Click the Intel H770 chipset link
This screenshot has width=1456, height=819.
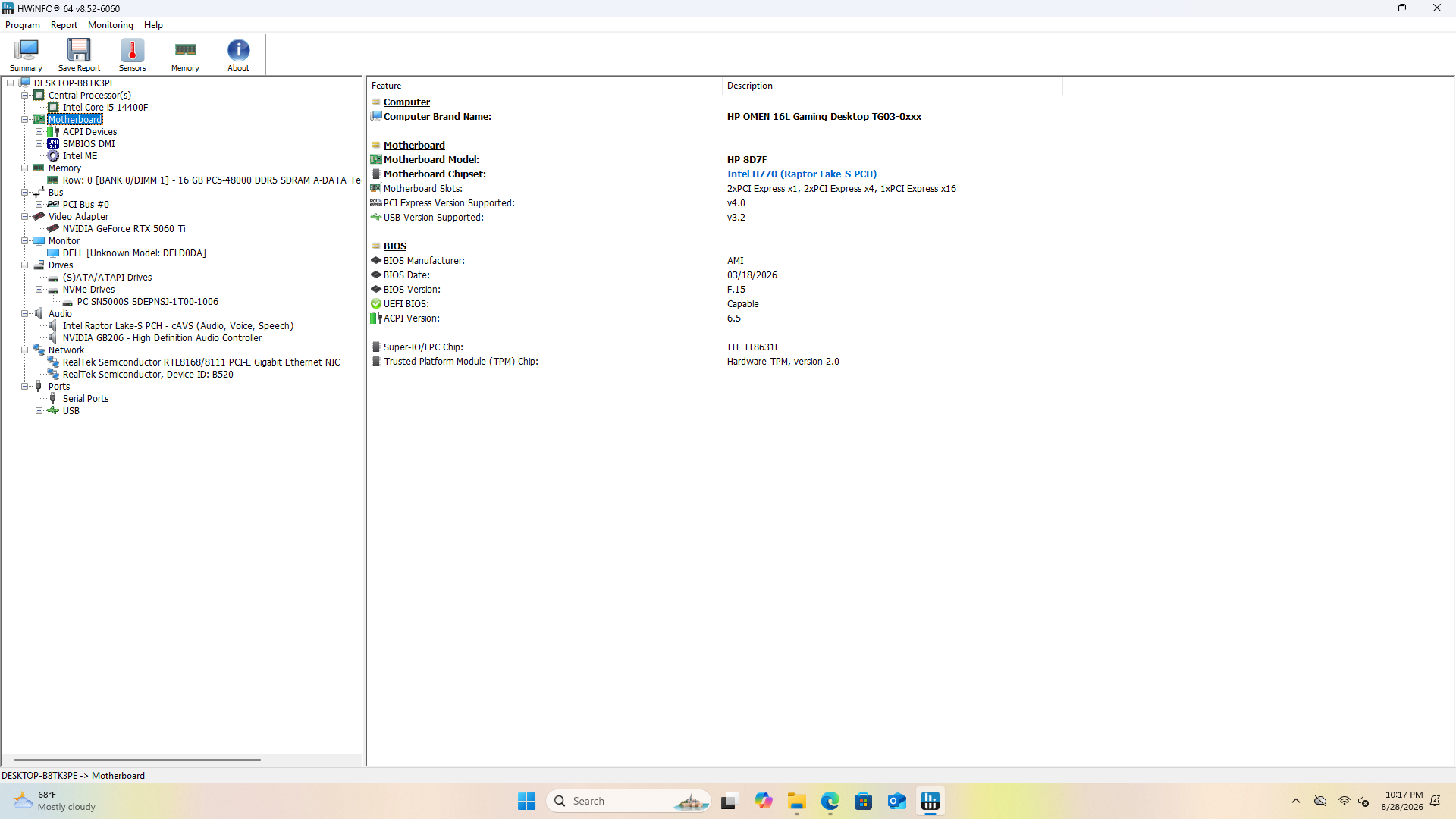click(x=802, y=174)
